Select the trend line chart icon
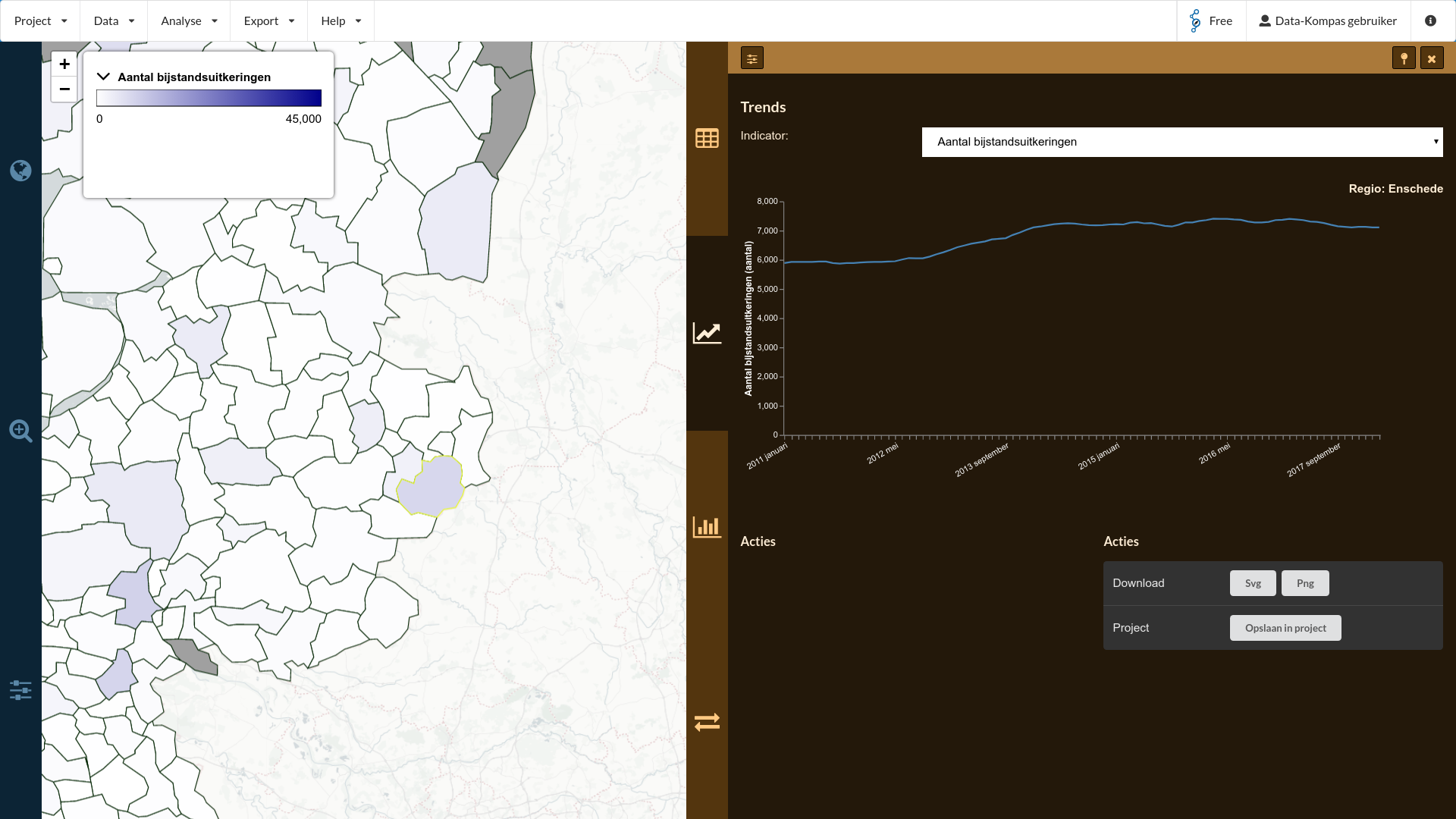Screen dimensions: 1456x819 pyautogui.click(x=707, y=333)
